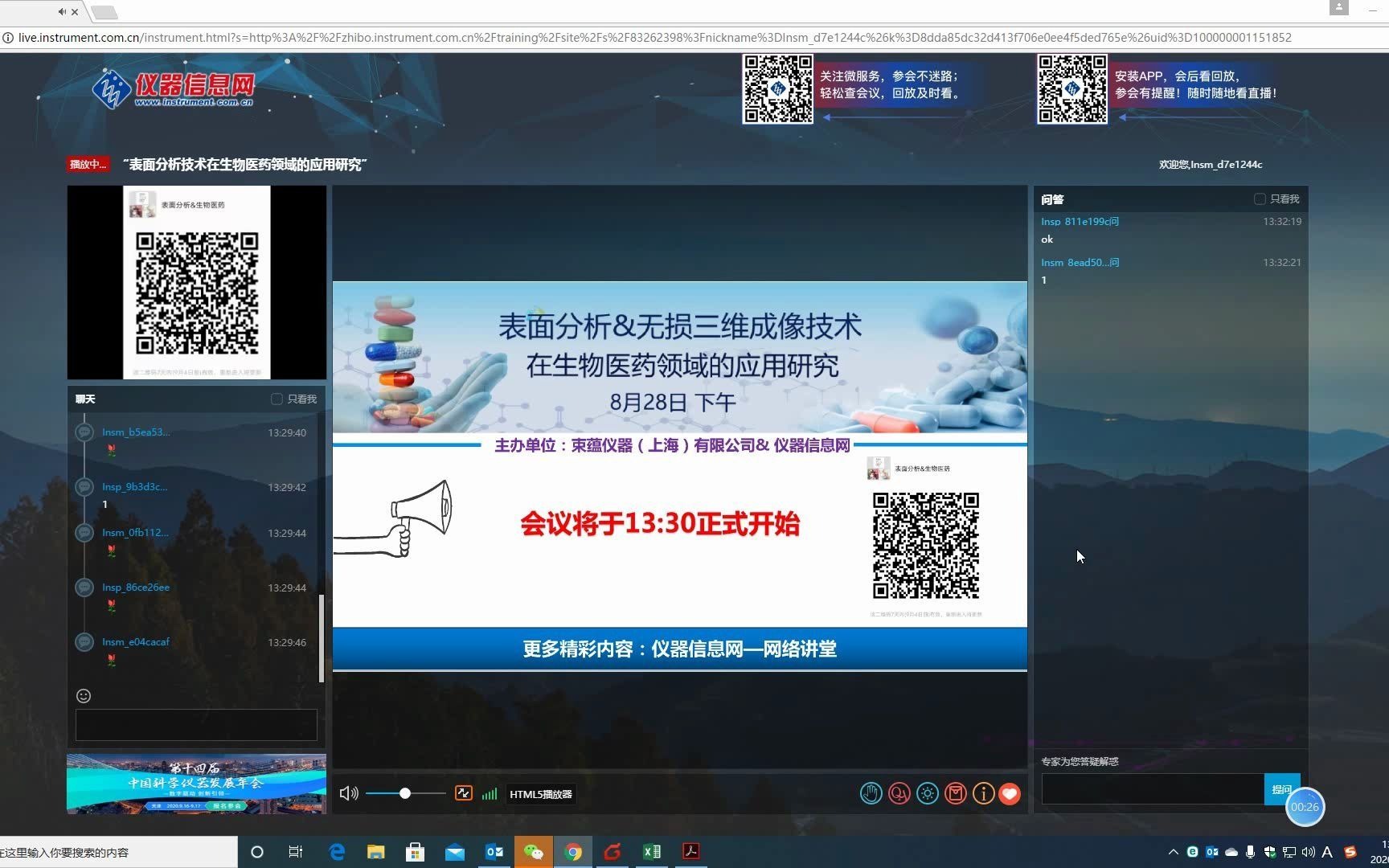The width and height of the screenshot is (1389, 868).
Task: Click the Windows search box
Action: coord(118,852)
